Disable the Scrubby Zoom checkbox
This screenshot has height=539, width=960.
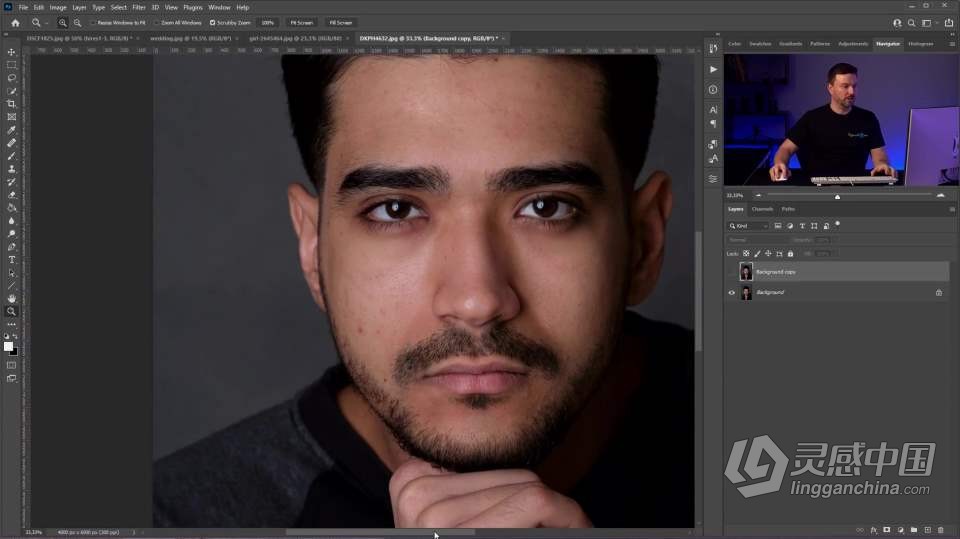(x=212, y=22)
